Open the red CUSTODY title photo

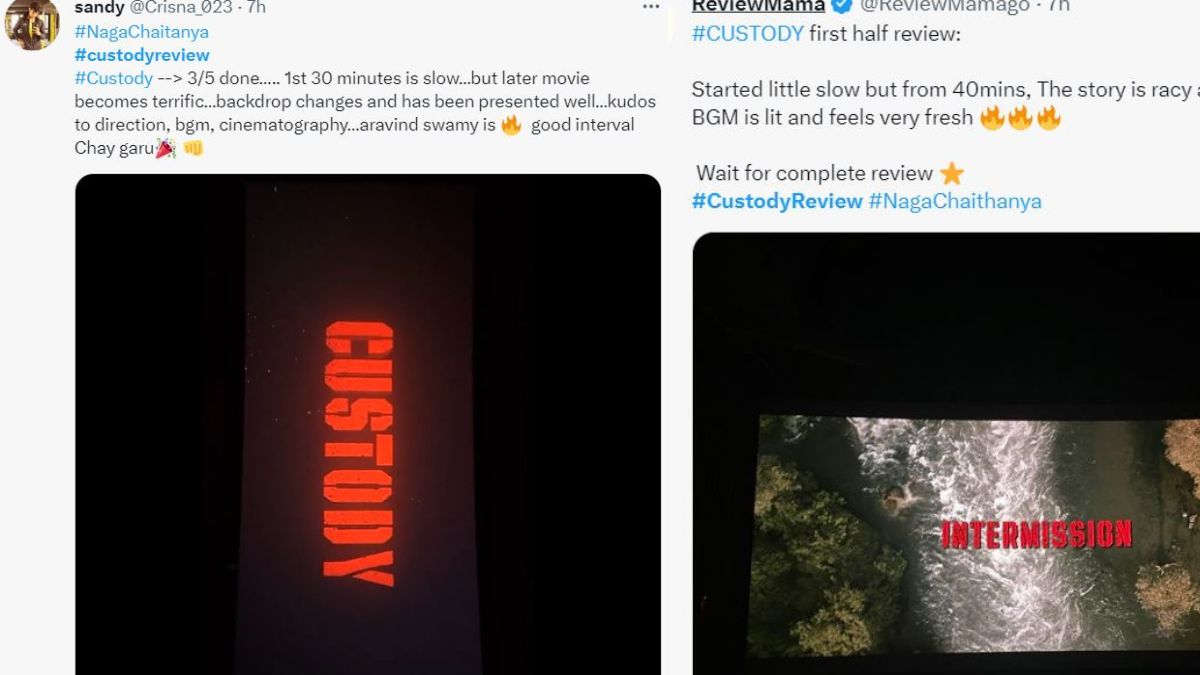point(368,425)
